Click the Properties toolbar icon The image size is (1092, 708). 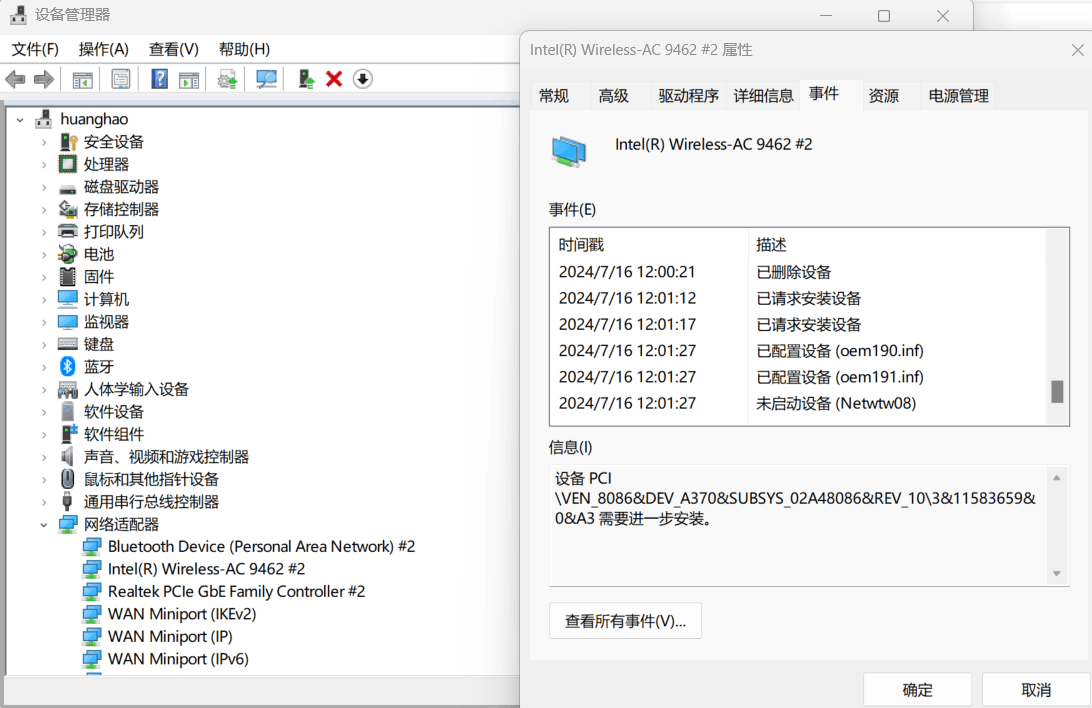coord(120,79)
